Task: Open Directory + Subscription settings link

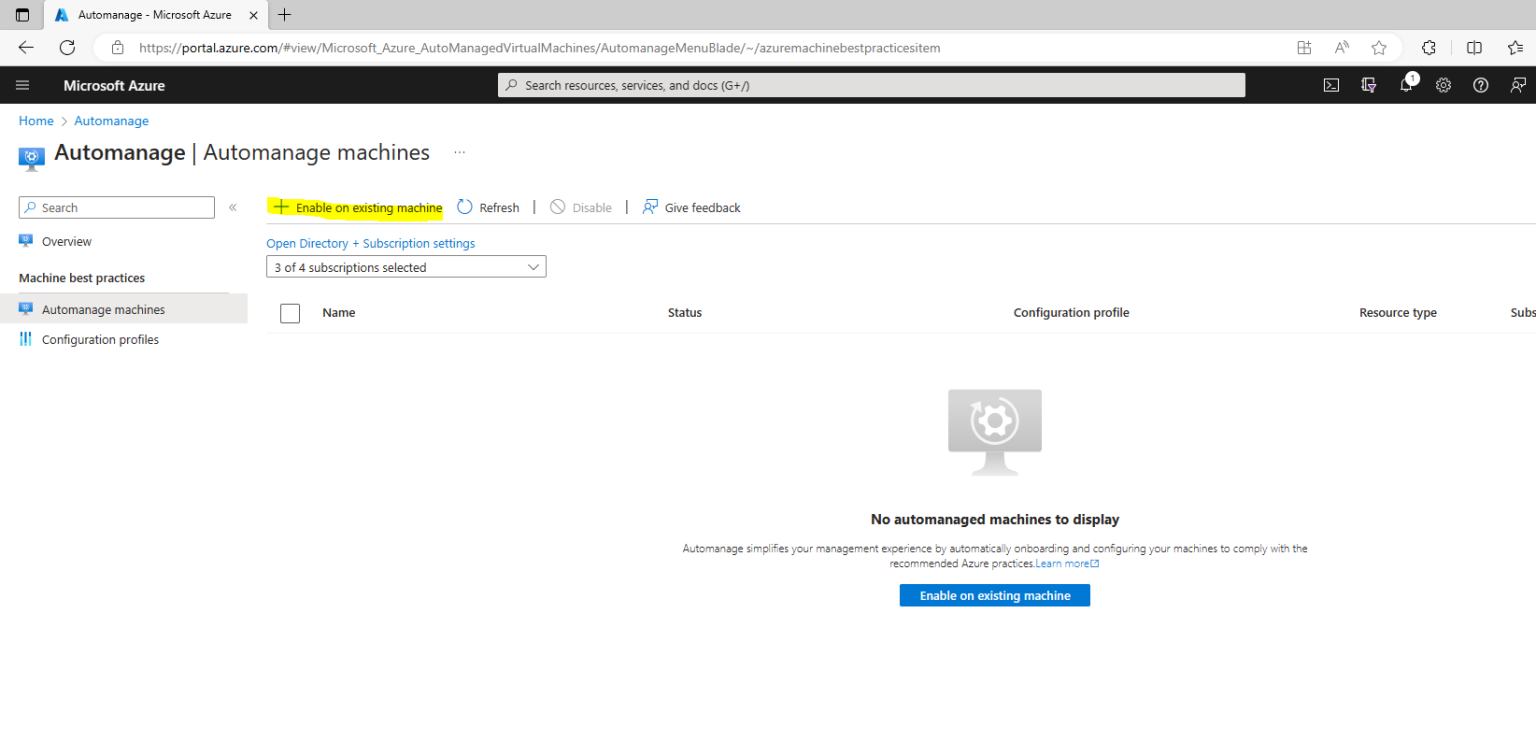Action: pyautogui.click(x=370, y=243)
